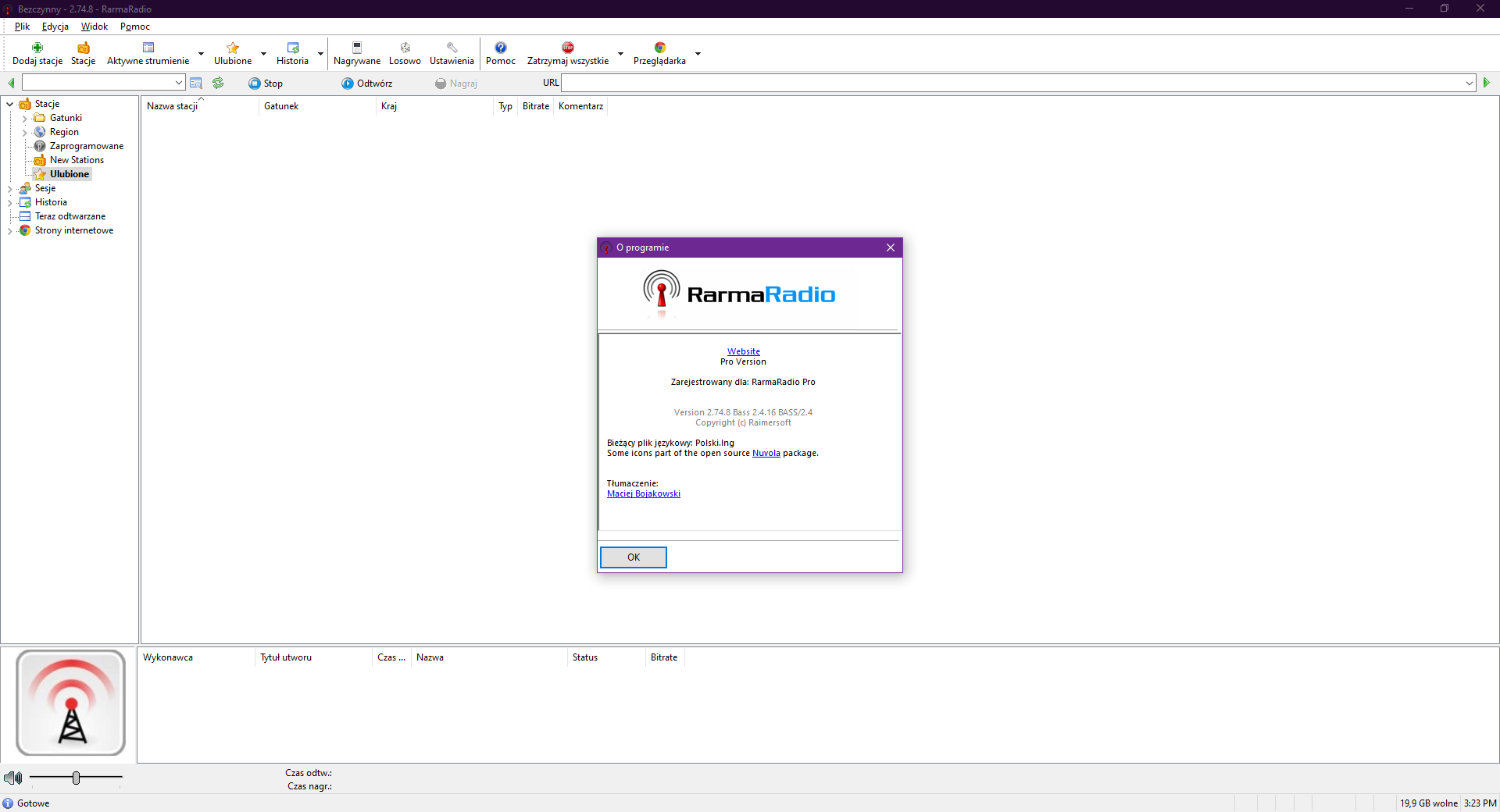Screen dimensions: 1500x812
Task: Open the Widok menu
Action: click(95, 27)
